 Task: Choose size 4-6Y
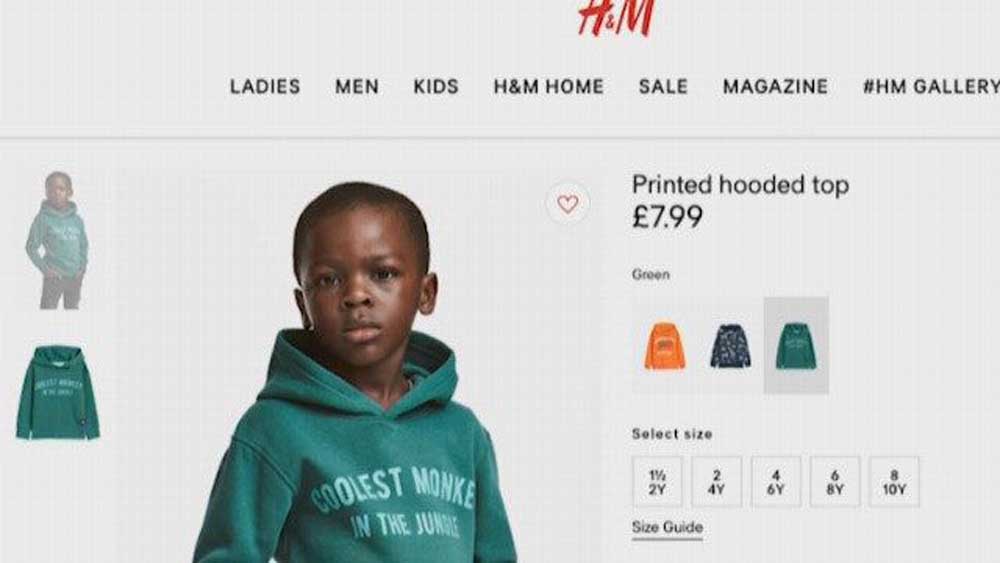coord(776,482)
